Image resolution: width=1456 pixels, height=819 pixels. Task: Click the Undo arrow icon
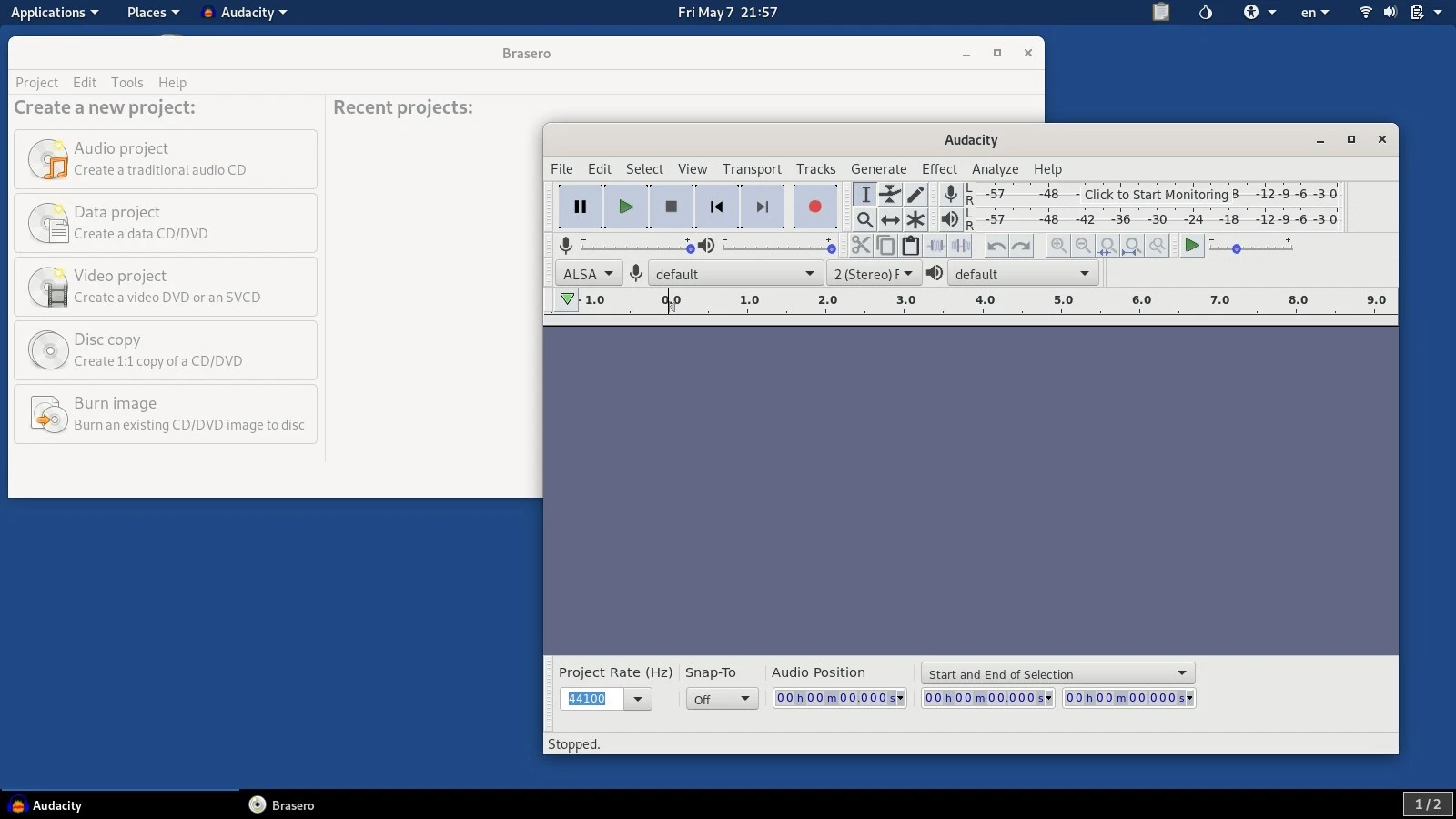pos(996,246)
